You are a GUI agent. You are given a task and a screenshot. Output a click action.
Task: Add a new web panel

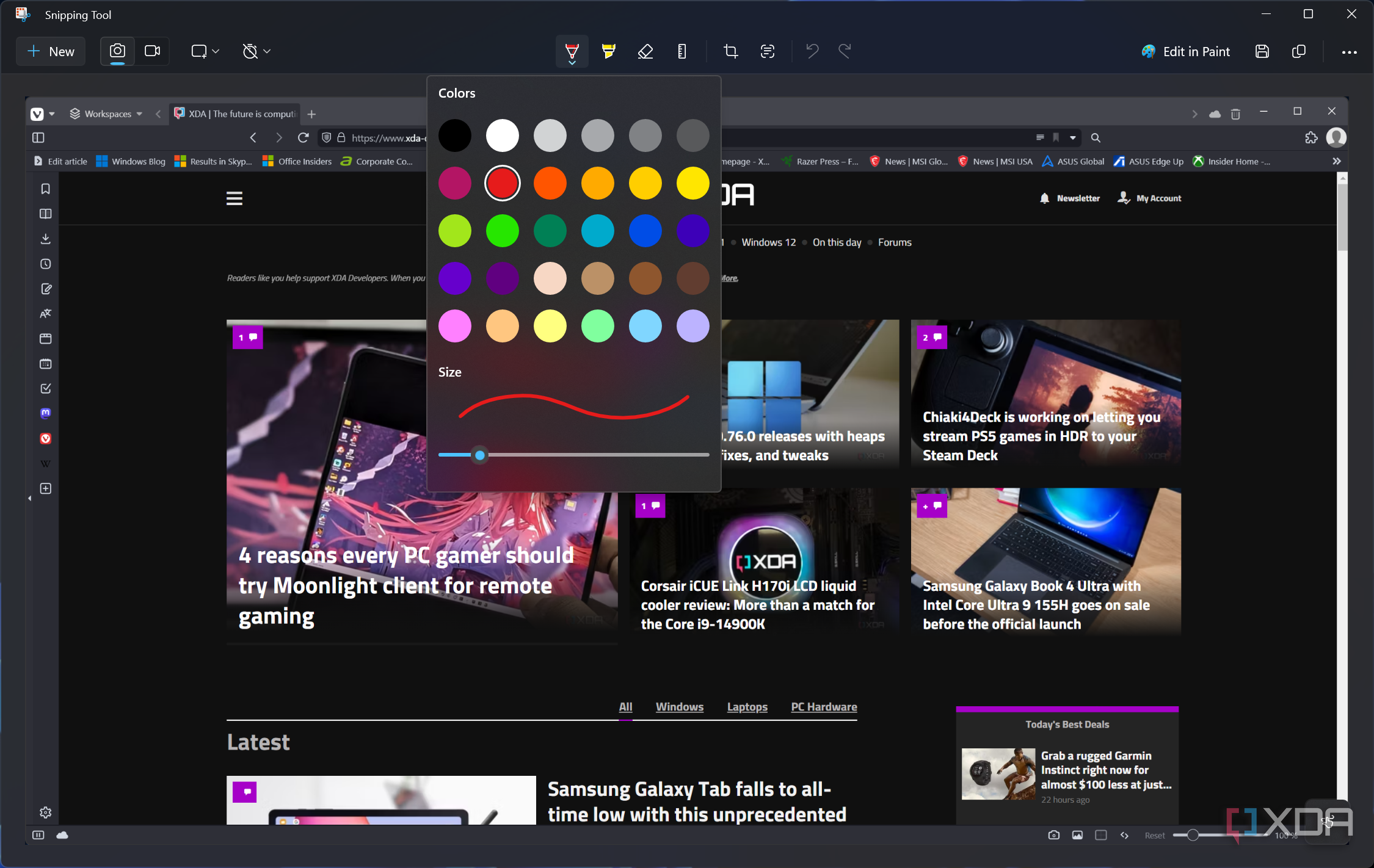[x=45, y=488]
